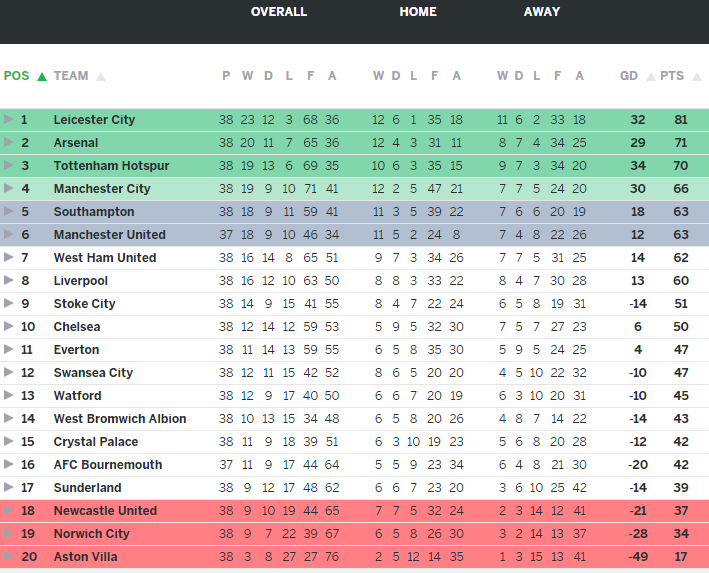Click the arrow beside Newcastle United
Image resolution: width=709 pixels, height=573 pixels.
tap(9, 510)
